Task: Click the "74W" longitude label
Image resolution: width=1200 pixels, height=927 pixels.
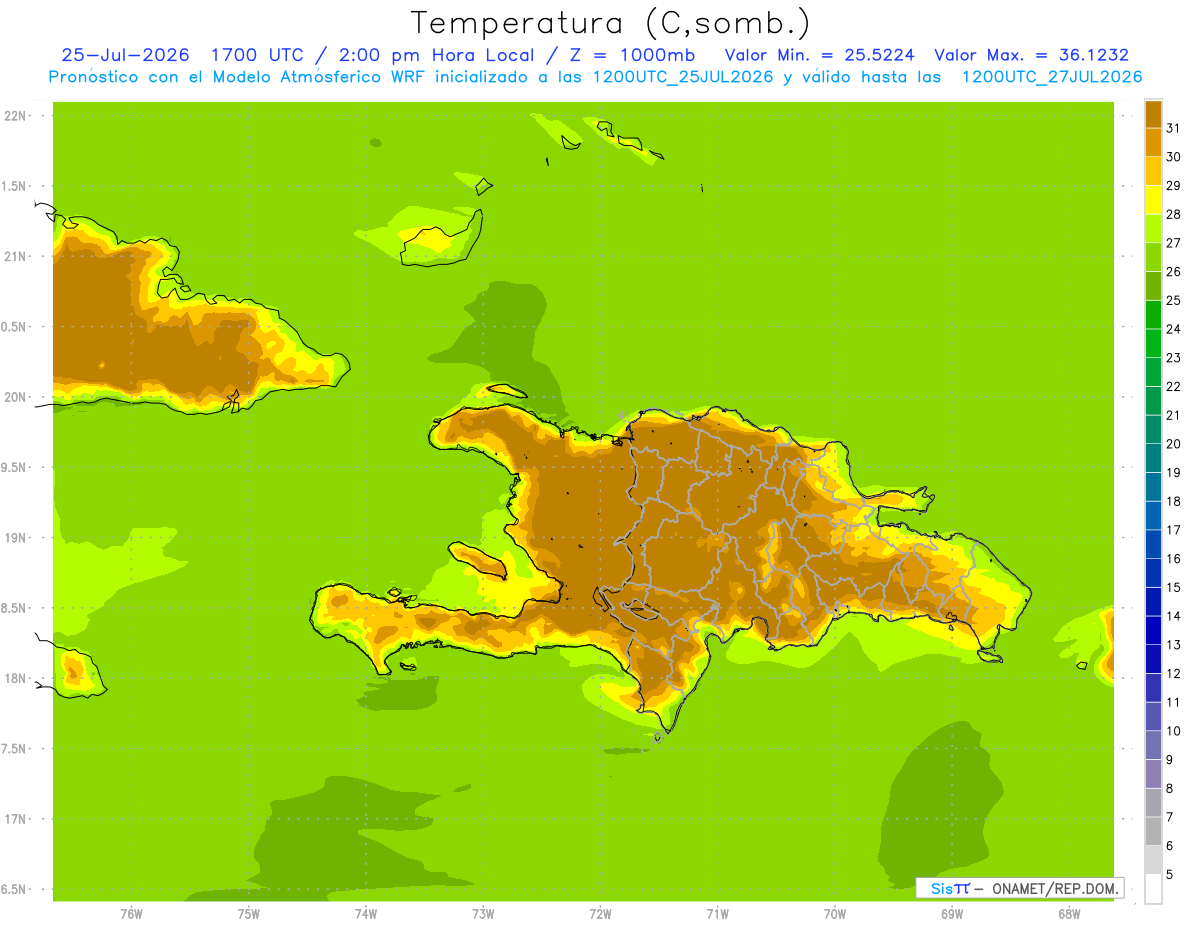Action: pos(365,914)
